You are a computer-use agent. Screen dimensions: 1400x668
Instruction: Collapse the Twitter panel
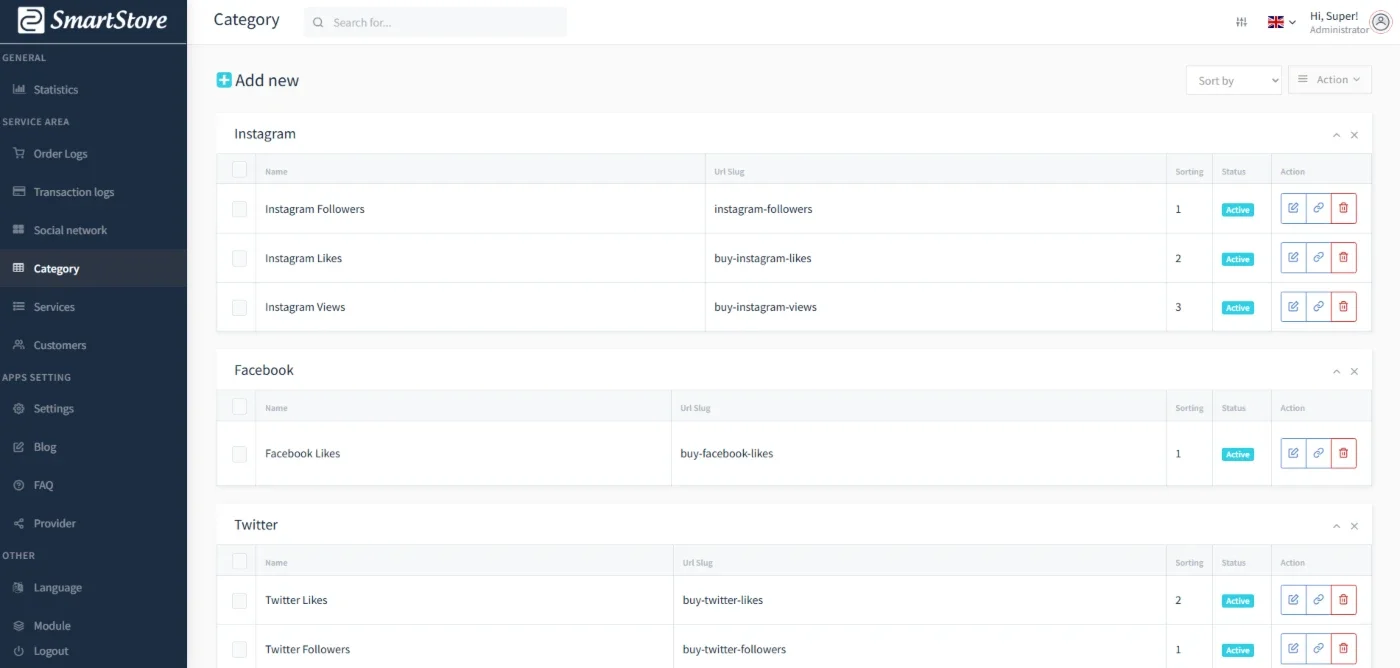[1336, 526]
